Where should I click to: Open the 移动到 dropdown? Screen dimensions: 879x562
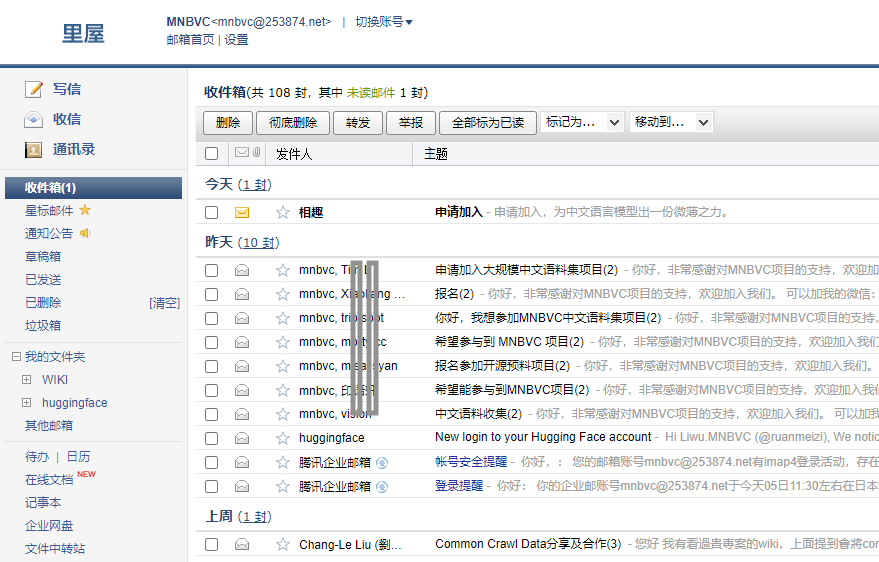click(x=671, y=122)
